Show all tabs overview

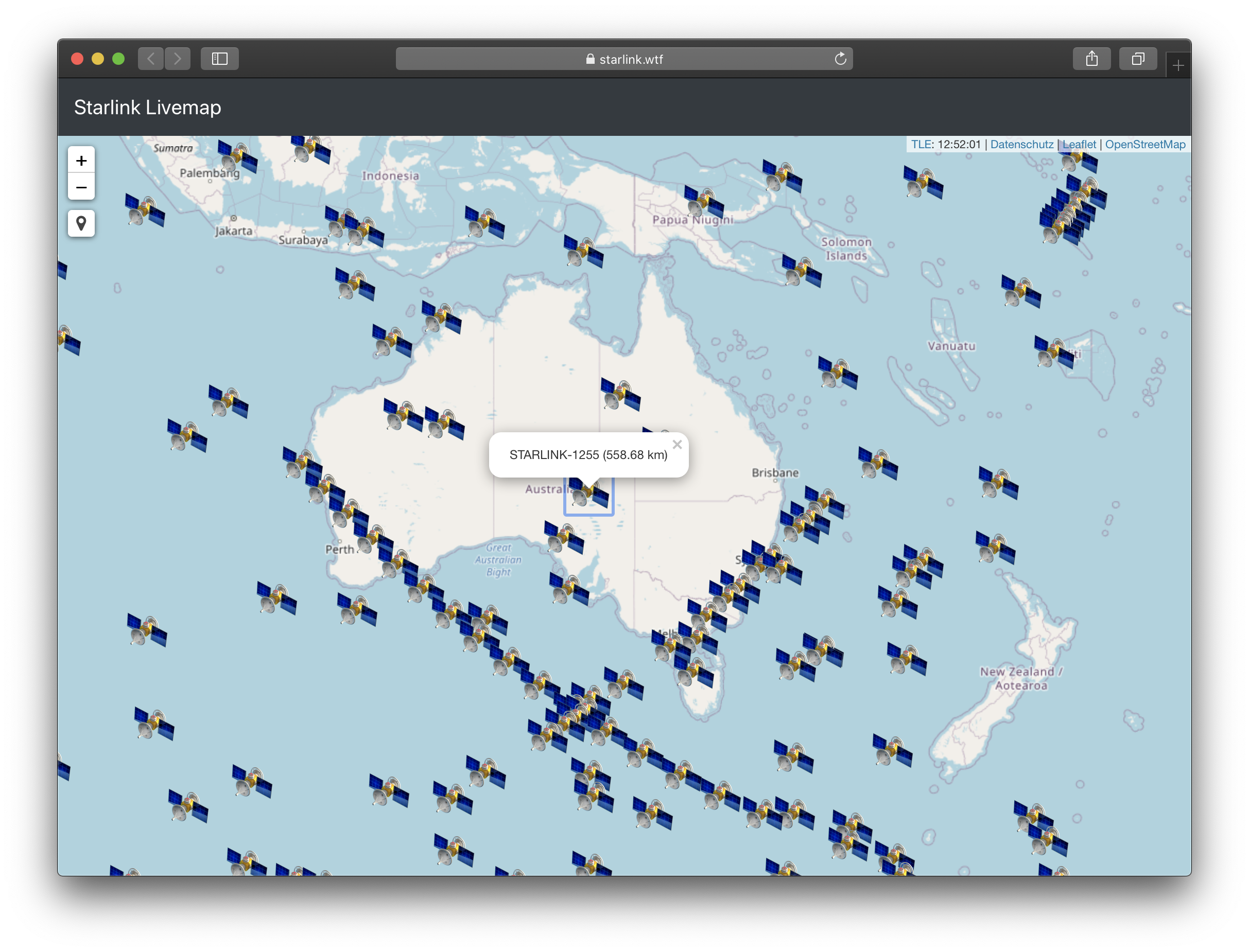(1137, 59)
